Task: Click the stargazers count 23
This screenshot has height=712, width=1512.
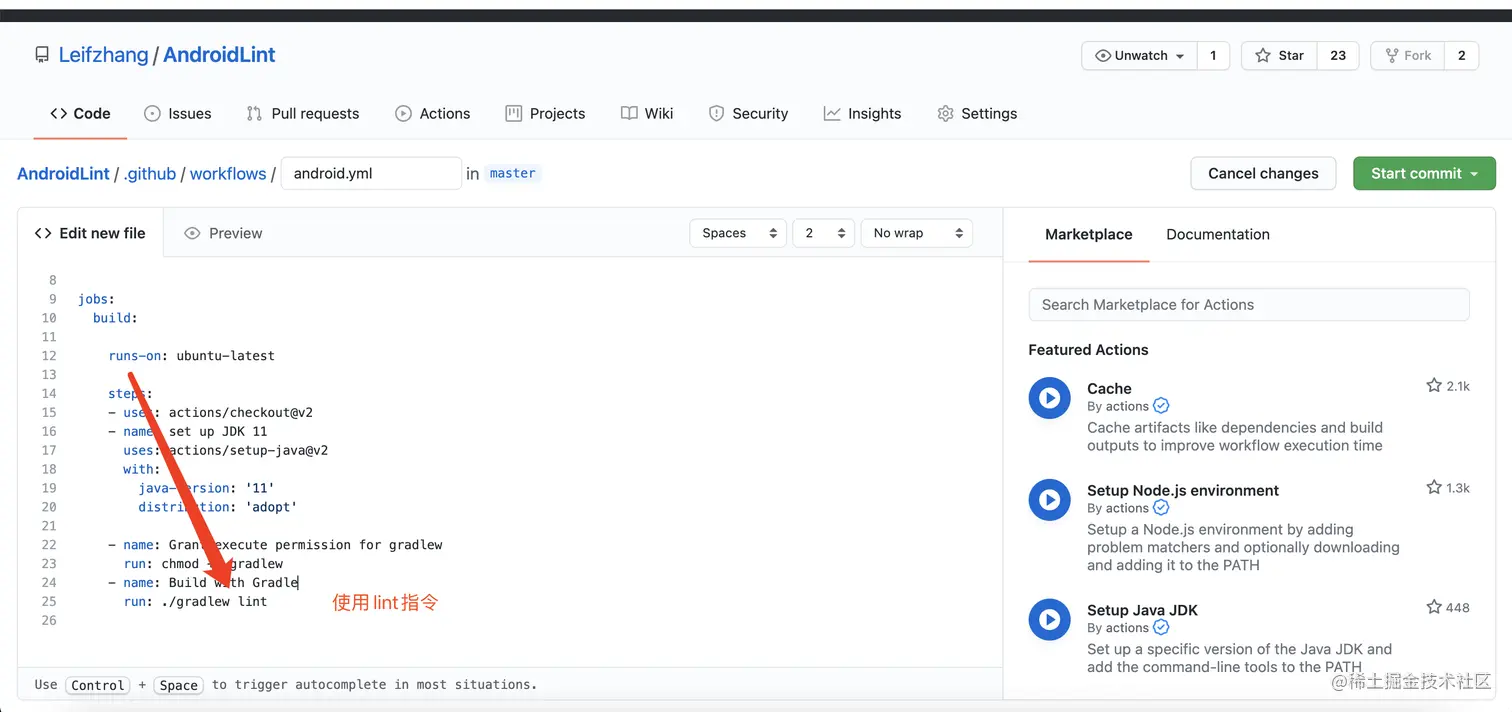Action: [1338, 56]
